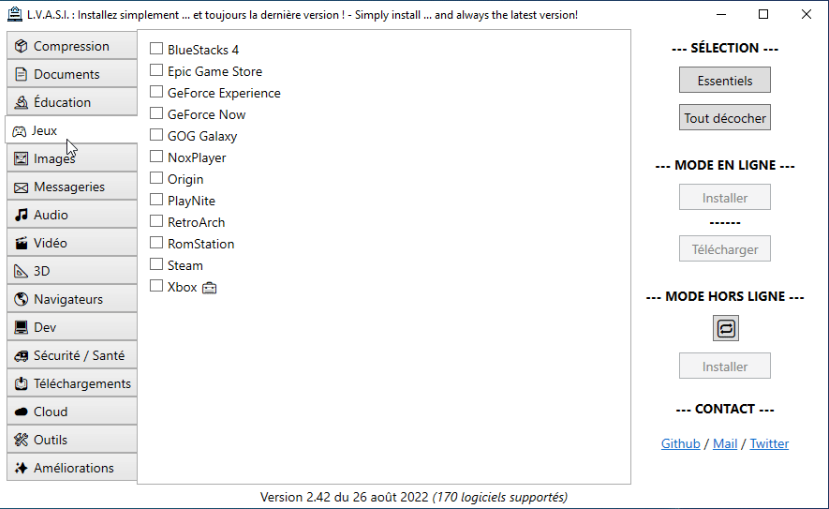This screenshot has width=829, height=509.
Task: Click the Messageries envelope icon
Action: pyautogui.click(x=21, y=187)
